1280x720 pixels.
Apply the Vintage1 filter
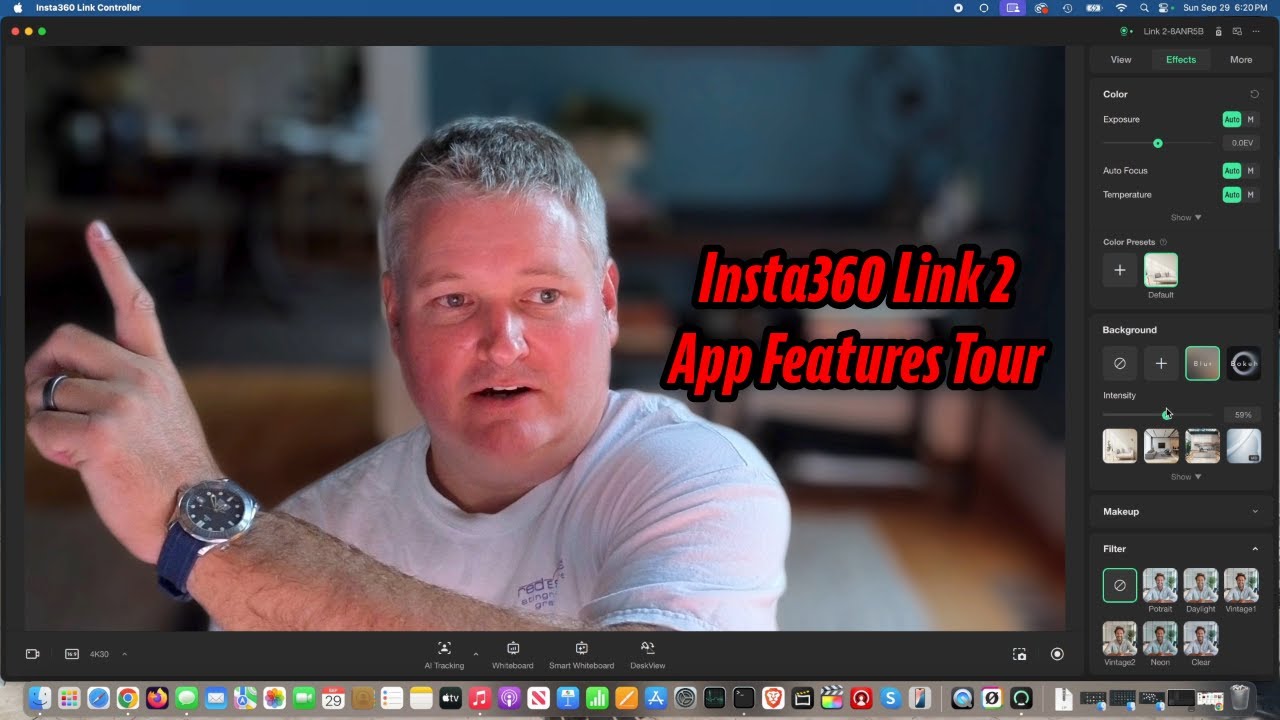(1241, 585)
